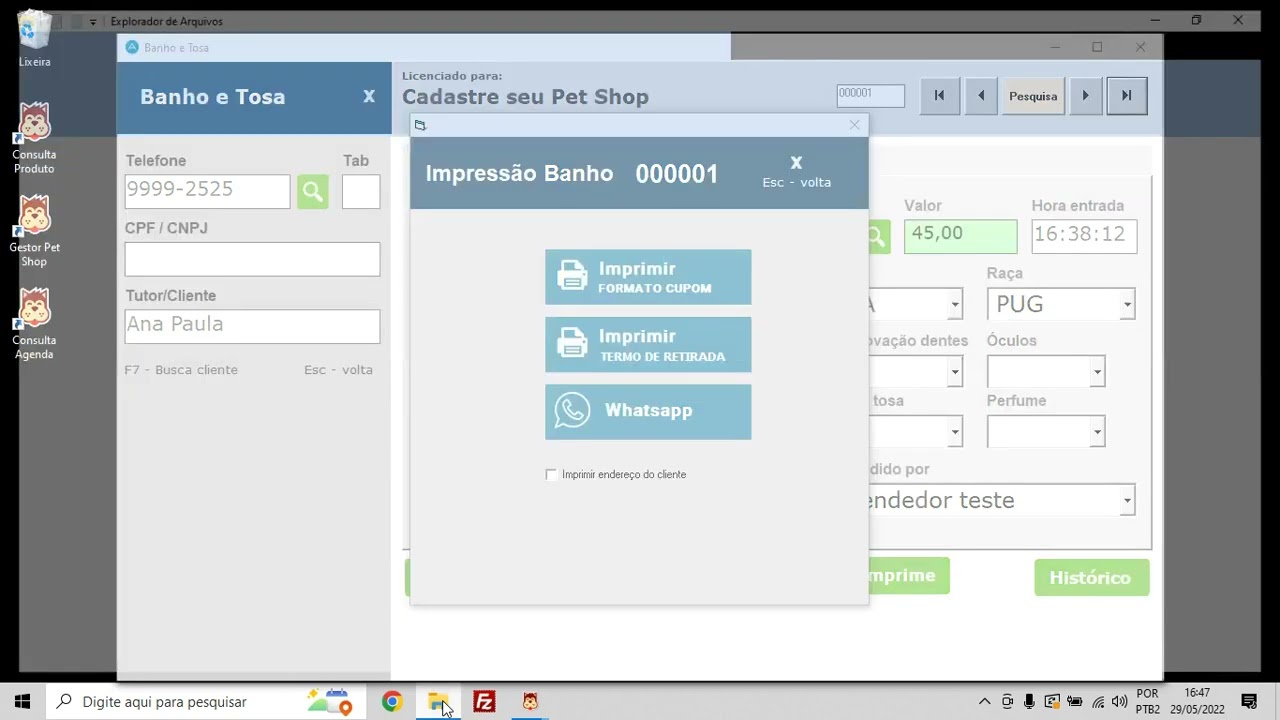1280x720 pixels.
Task: Click the taskbar weather widget icon
Action: coord(330,702)
